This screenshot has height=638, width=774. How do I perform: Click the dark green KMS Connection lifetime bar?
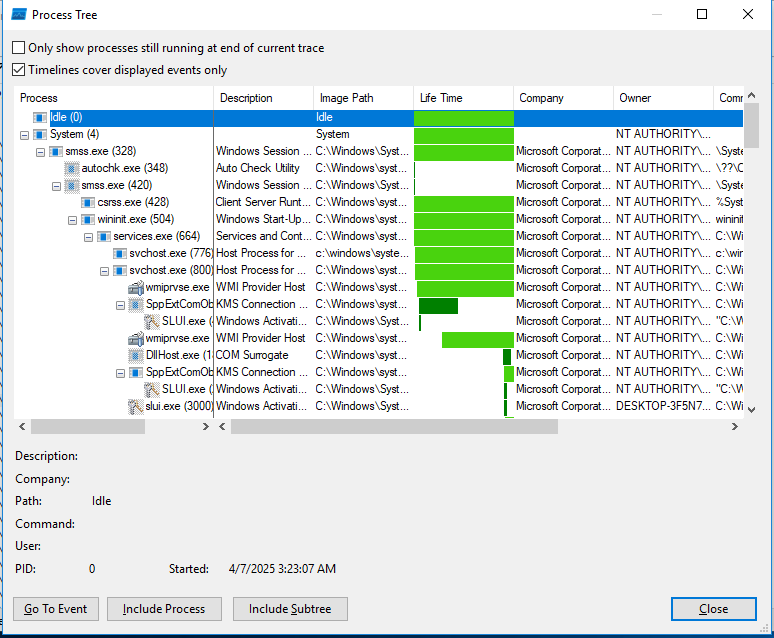click(438, 306)
